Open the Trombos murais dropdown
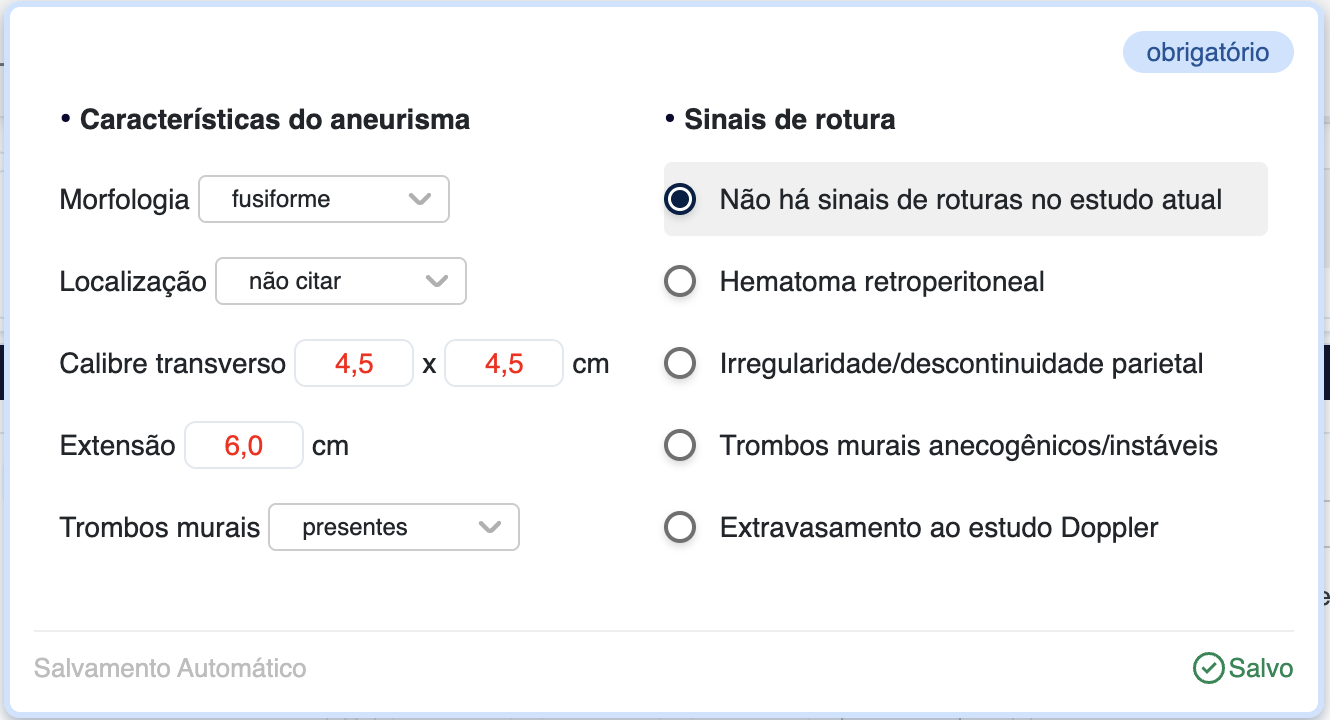Screen dimensions: 1330x720 click(x=393, y=527)
